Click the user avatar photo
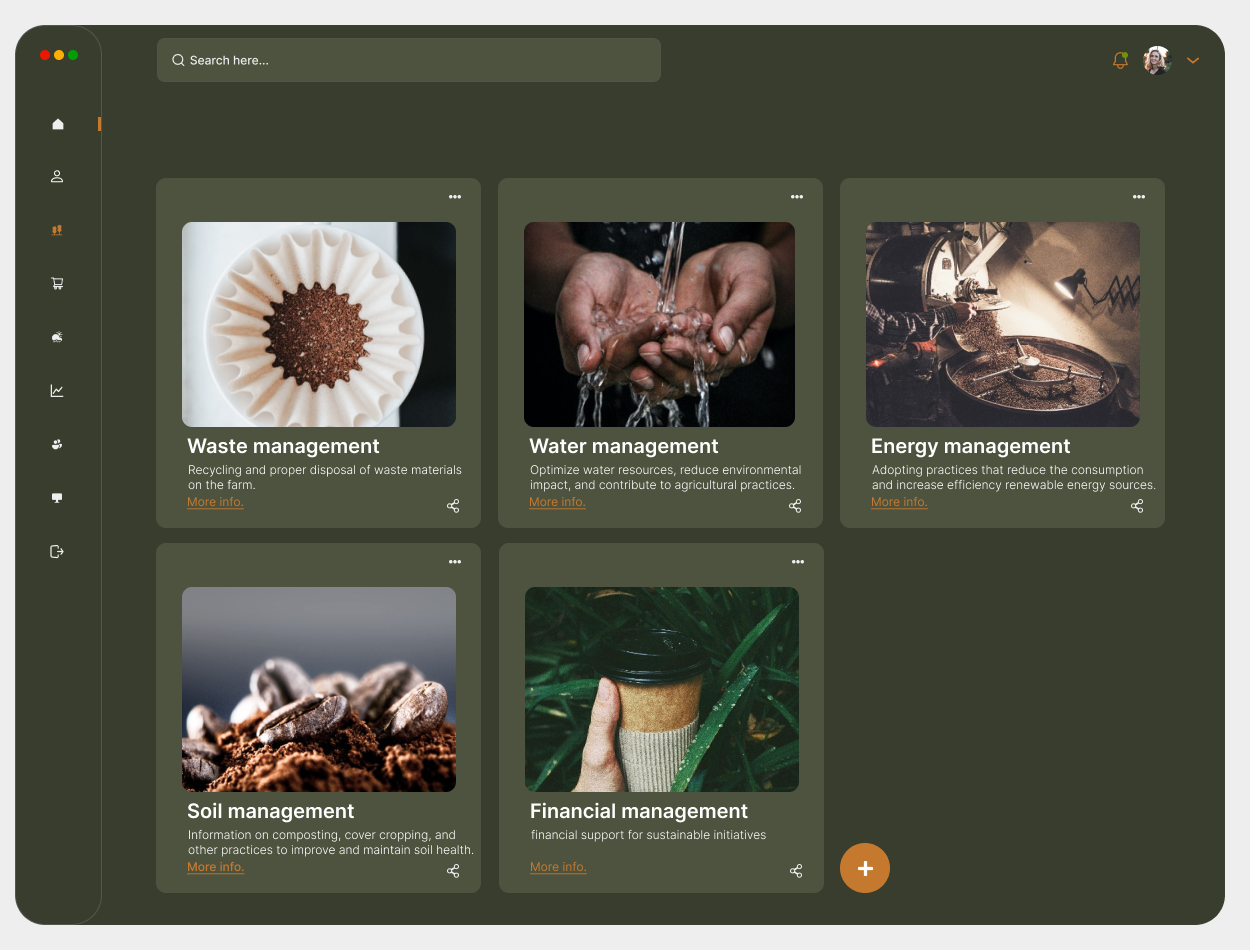The image size is (1250, 950). pos(1157,60)
